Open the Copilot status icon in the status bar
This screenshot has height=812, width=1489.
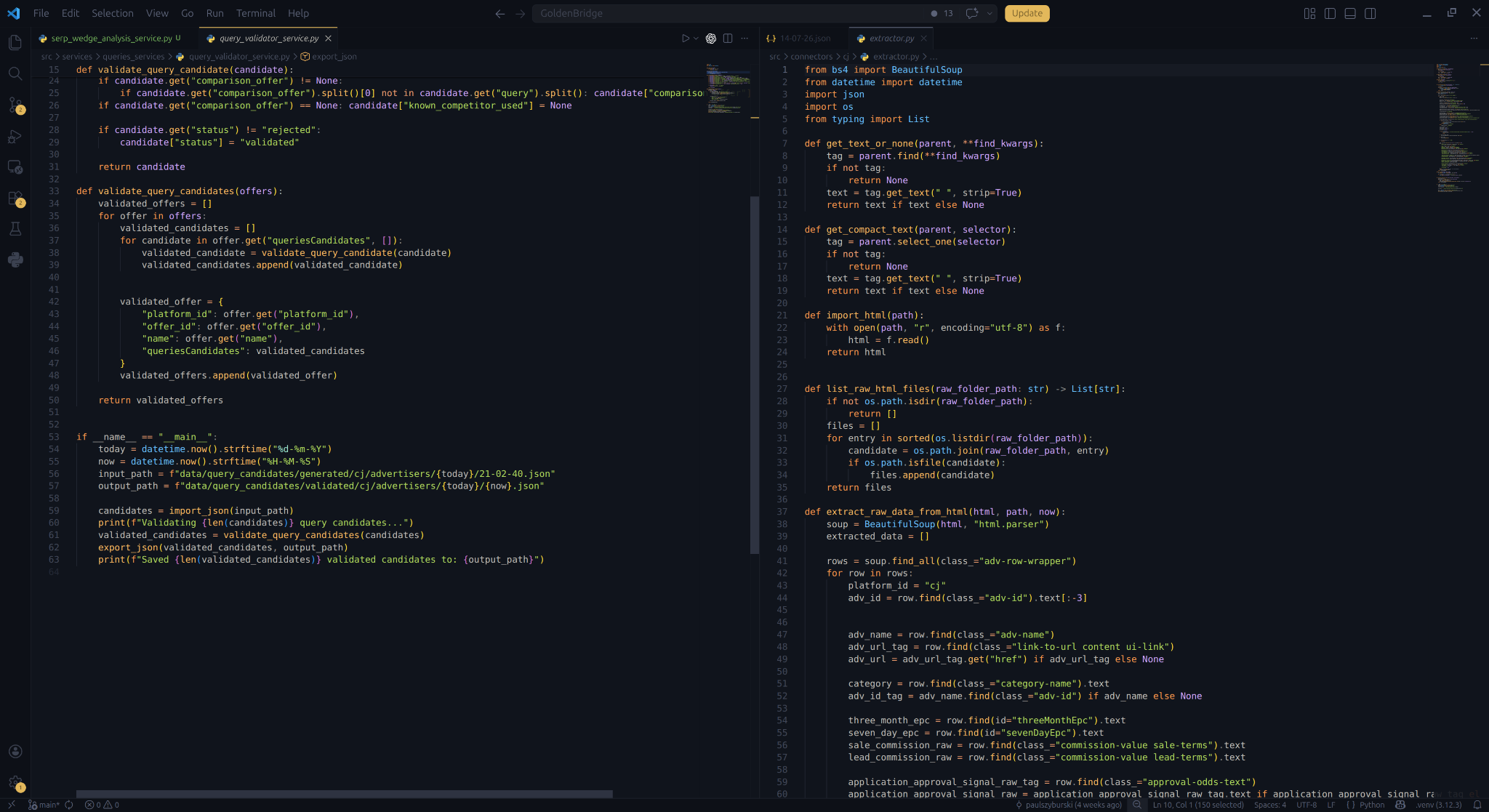1400,805
